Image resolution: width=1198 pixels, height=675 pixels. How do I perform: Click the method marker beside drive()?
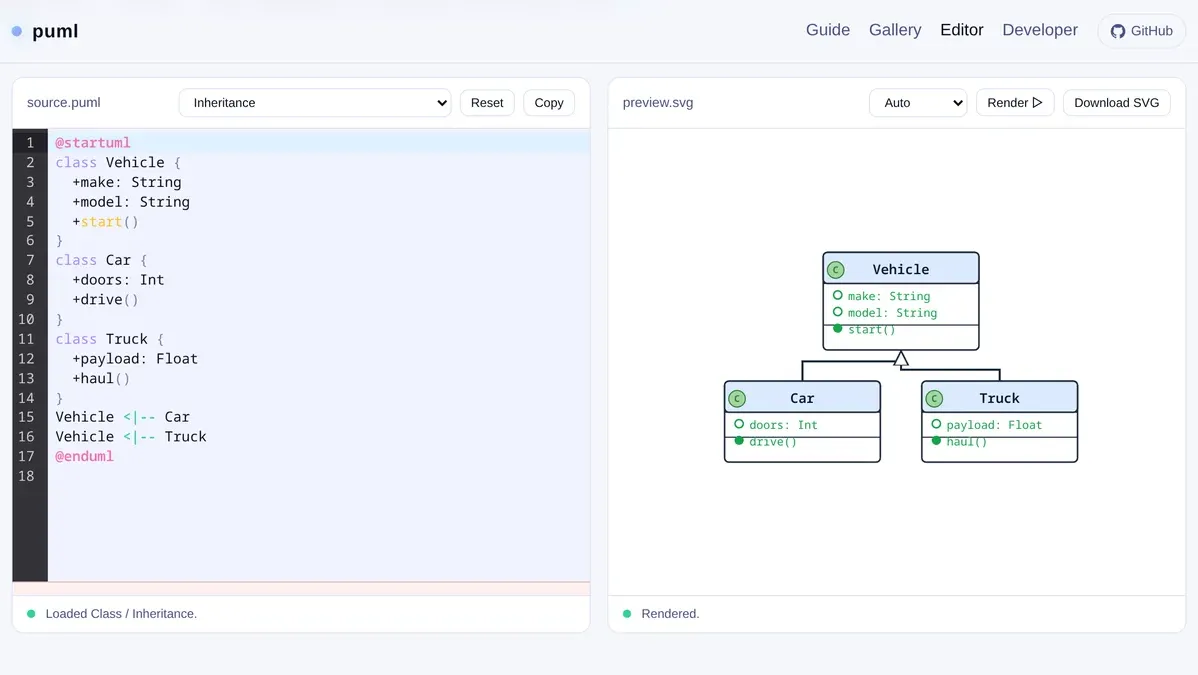739,441
